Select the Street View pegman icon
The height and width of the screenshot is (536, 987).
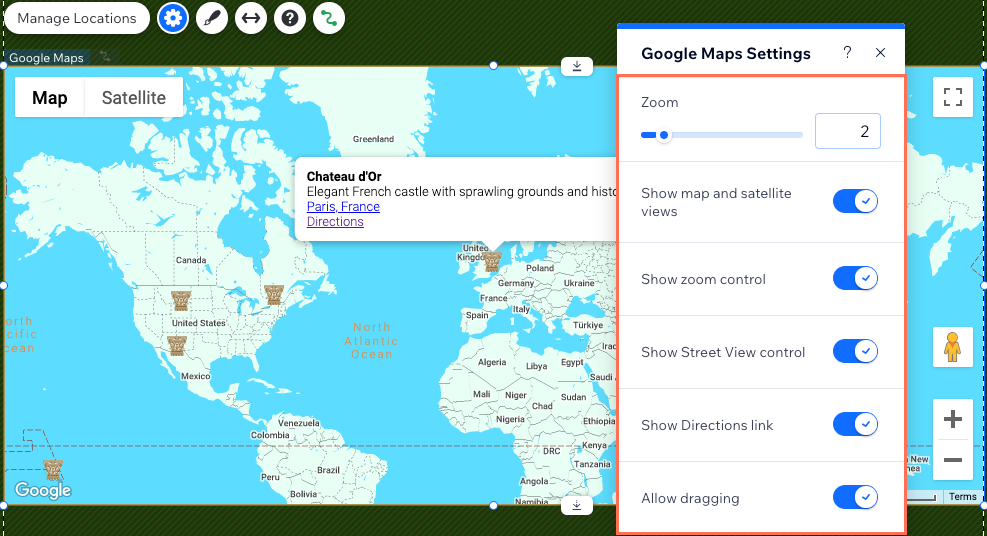pyautogui.click(x=952, y=347)
